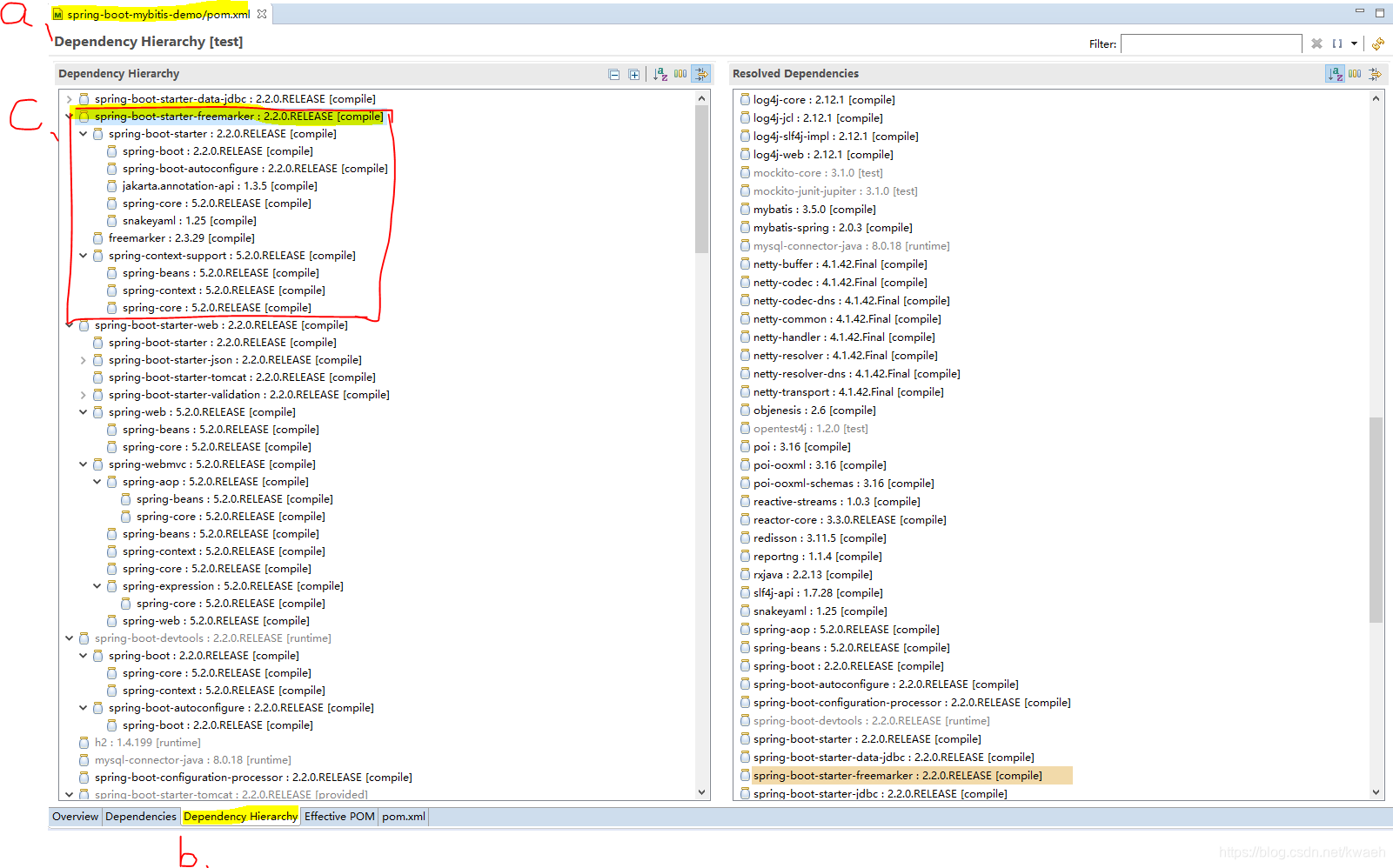This screenshot has width=1393, height=868.
Task: Toggle the bracket scope icon beside Filter
Action: (1337, 43)
